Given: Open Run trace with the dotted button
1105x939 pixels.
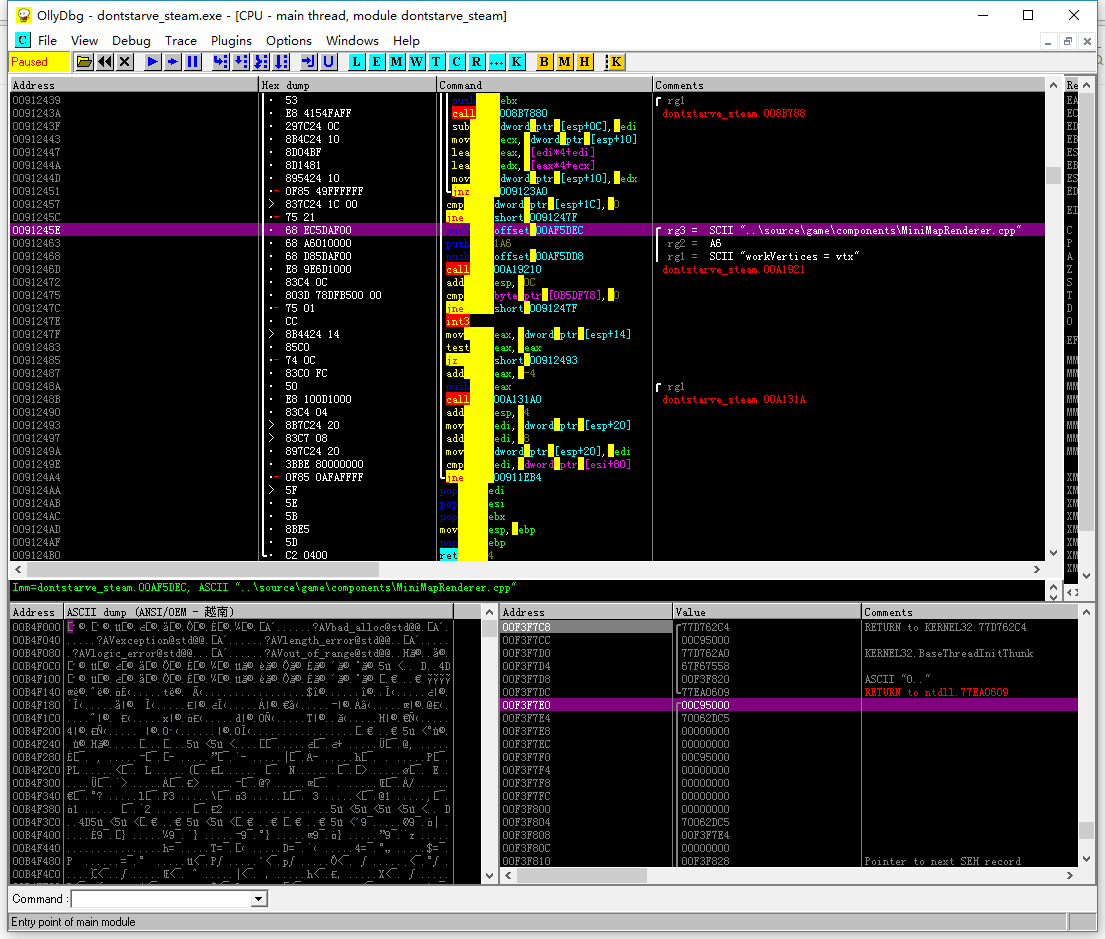Looking at the screenshot, I should click(496, 62).
